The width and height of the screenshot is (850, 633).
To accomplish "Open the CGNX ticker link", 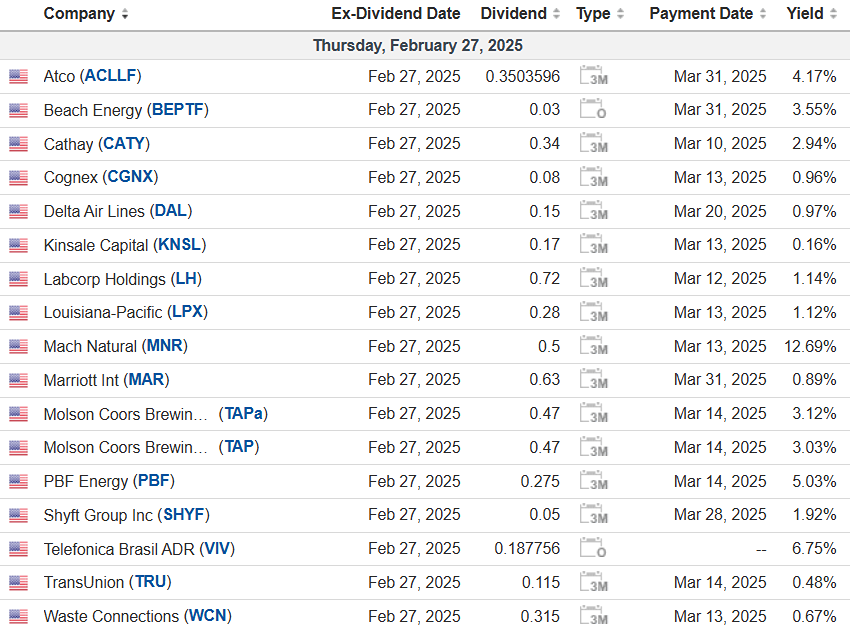I will [132, 177].
